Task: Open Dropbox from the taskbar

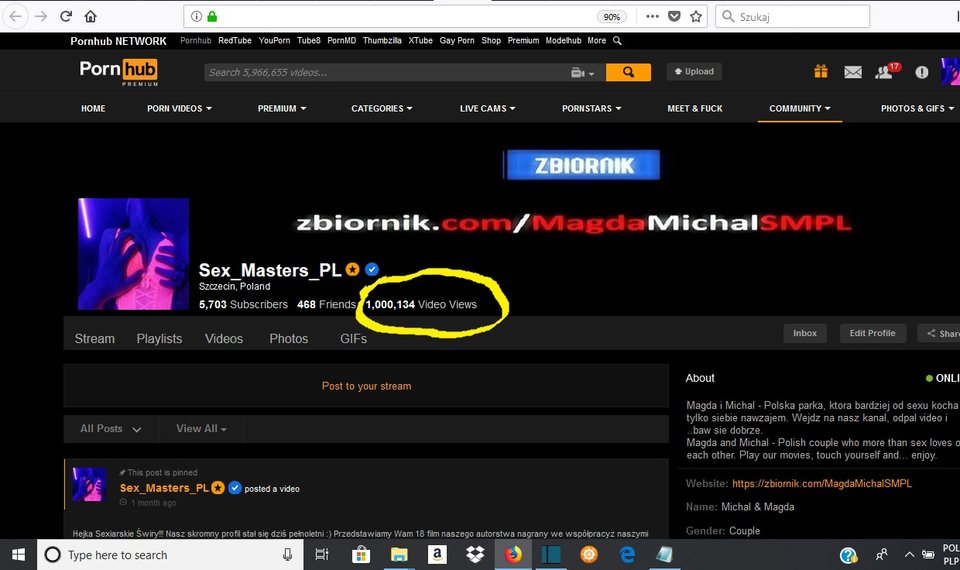Action: pos(475,555)
